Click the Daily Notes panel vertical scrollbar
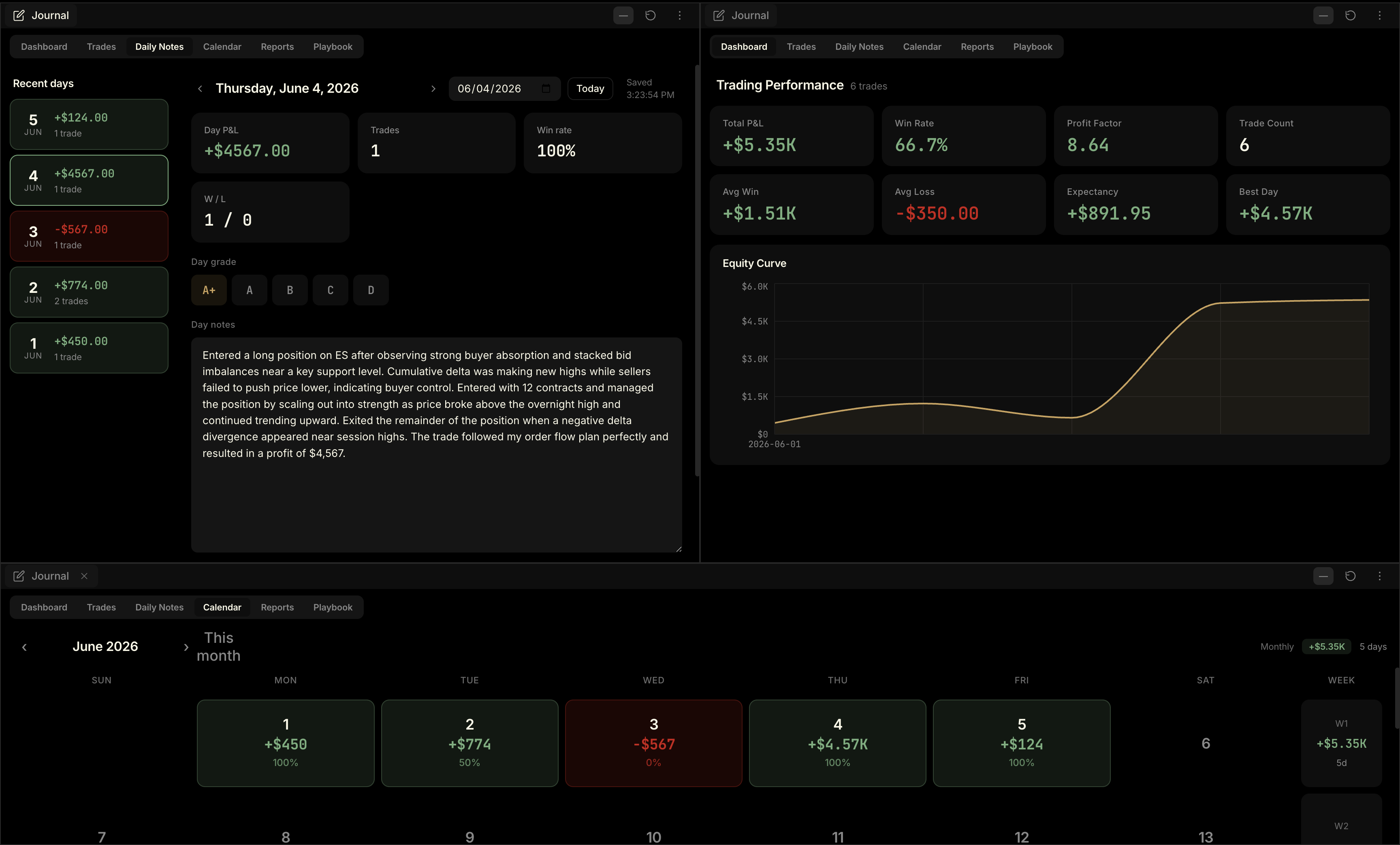The width and height of the screenshot is (1400, 845). point(697,271)
